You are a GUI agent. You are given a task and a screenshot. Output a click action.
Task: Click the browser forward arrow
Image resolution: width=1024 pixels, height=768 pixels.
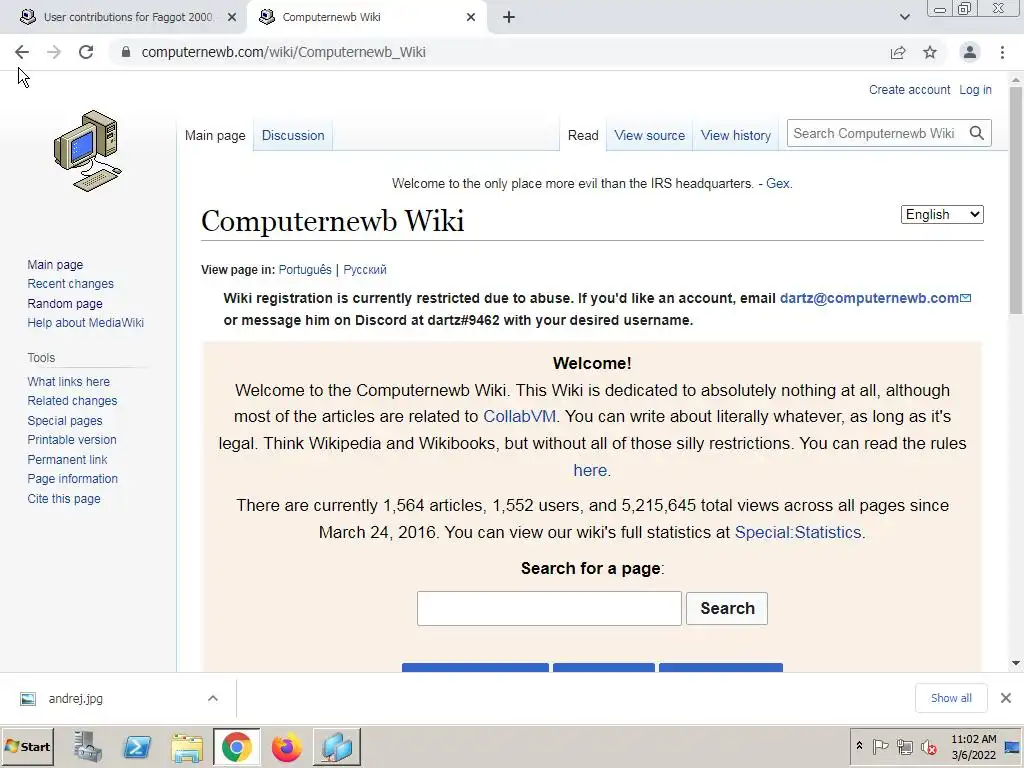[x=54, y=52]
